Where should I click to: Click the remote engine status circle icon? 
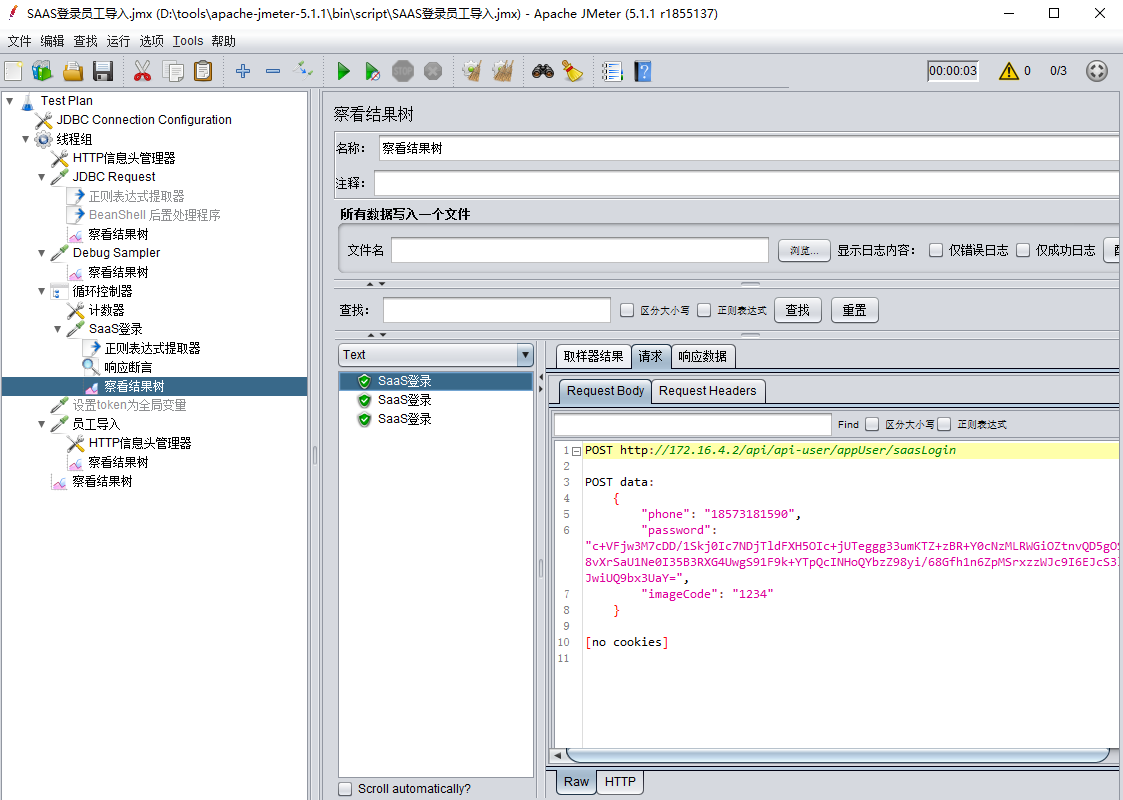1097,70
